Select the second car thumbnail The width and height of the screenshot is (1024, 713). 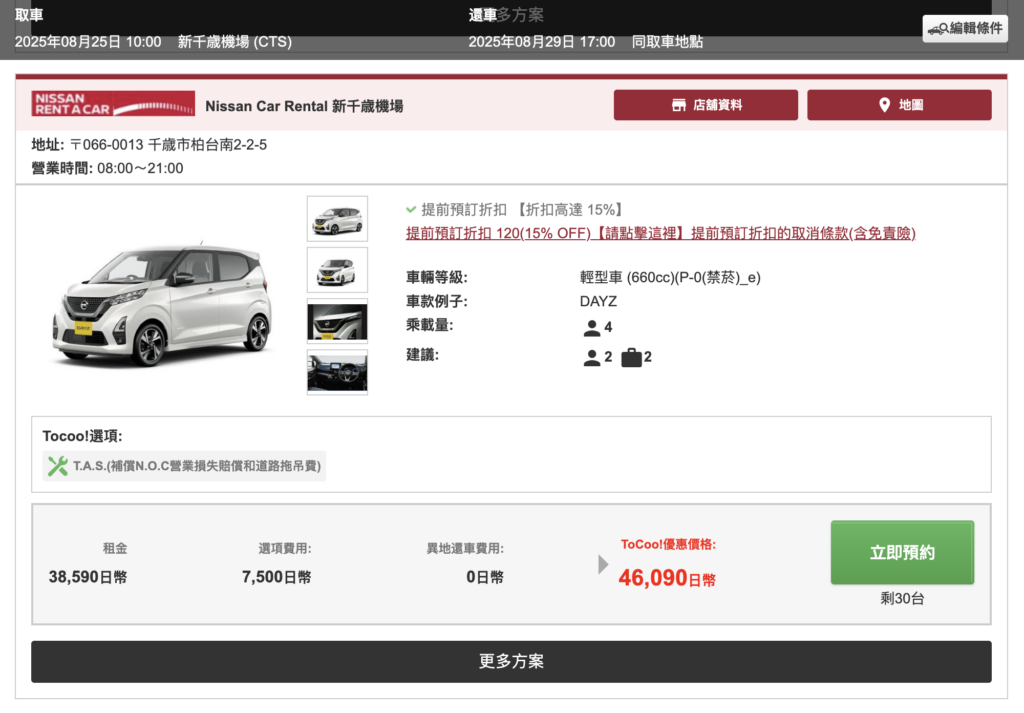[x=337, y=270]
